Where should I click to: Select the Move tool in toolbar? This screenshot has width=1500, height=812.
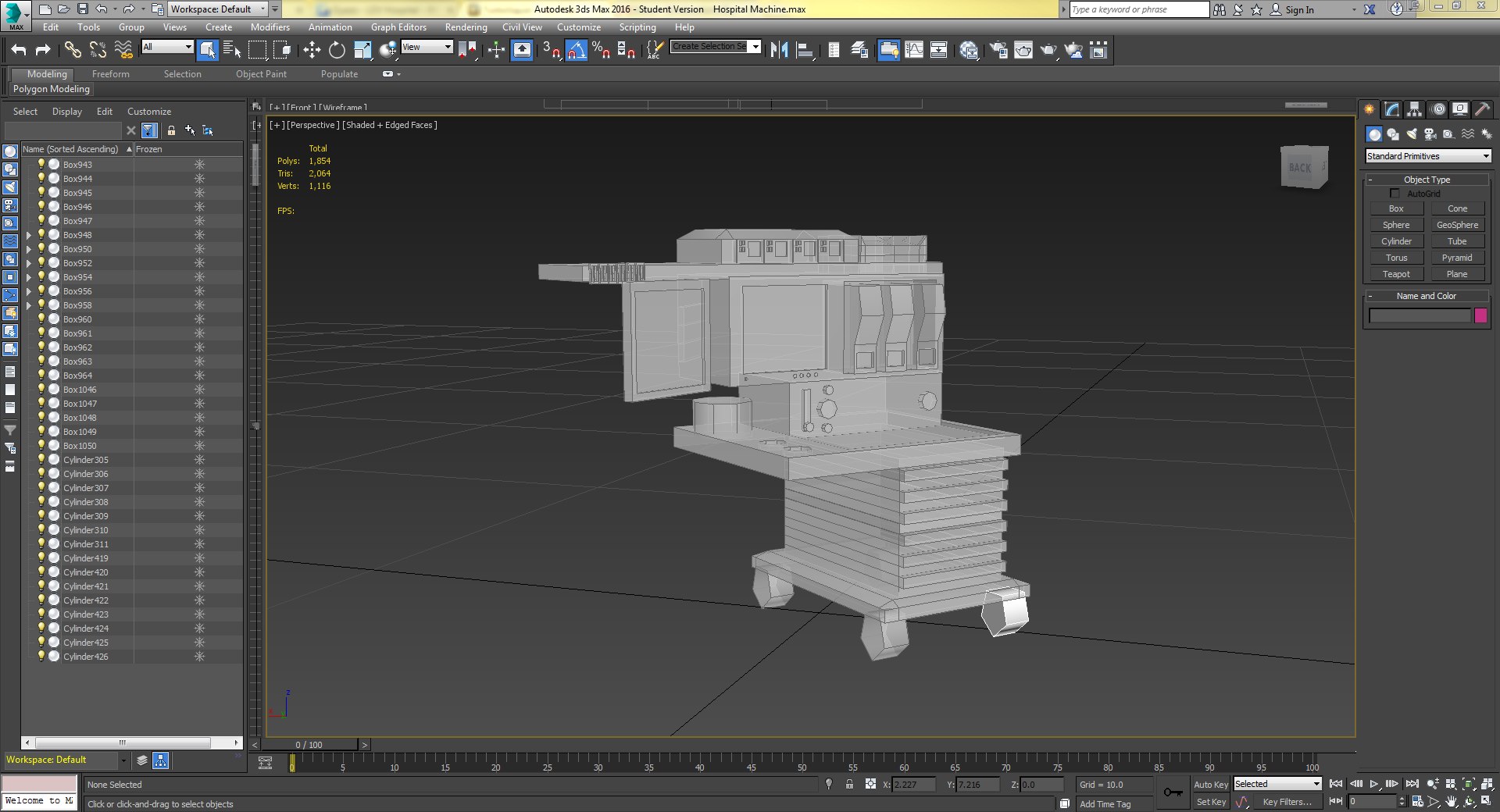click(312, 51)
